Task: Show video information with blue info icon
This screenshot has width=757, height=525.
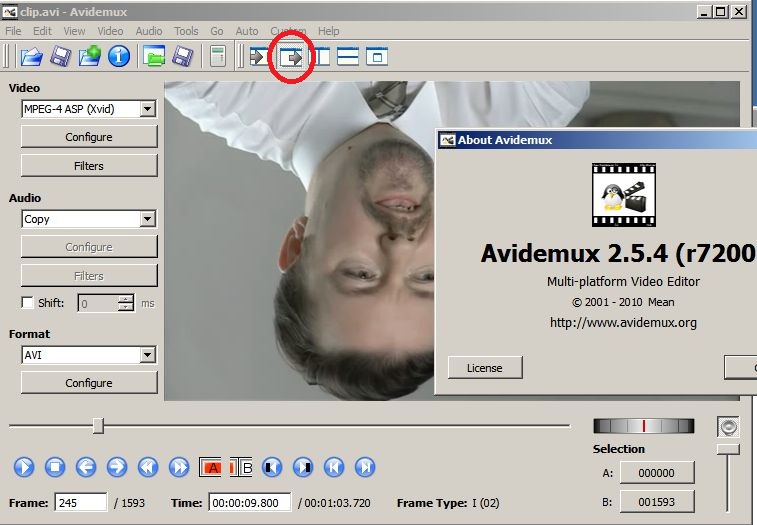Action: click(x=119, y=57)
